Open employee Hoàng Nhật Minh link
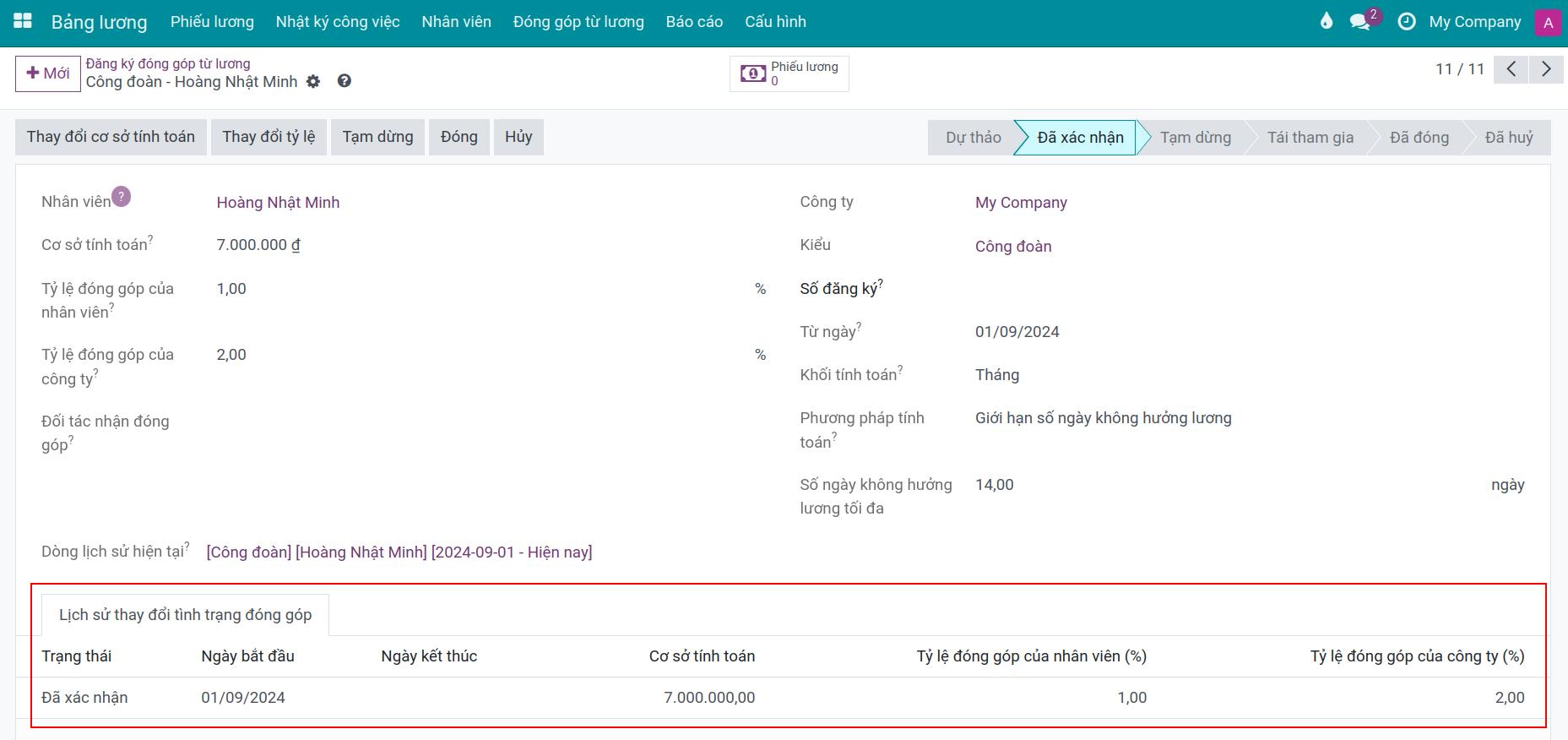Image resolution: width=1568 pixels, height=740 pixels. 278,203
